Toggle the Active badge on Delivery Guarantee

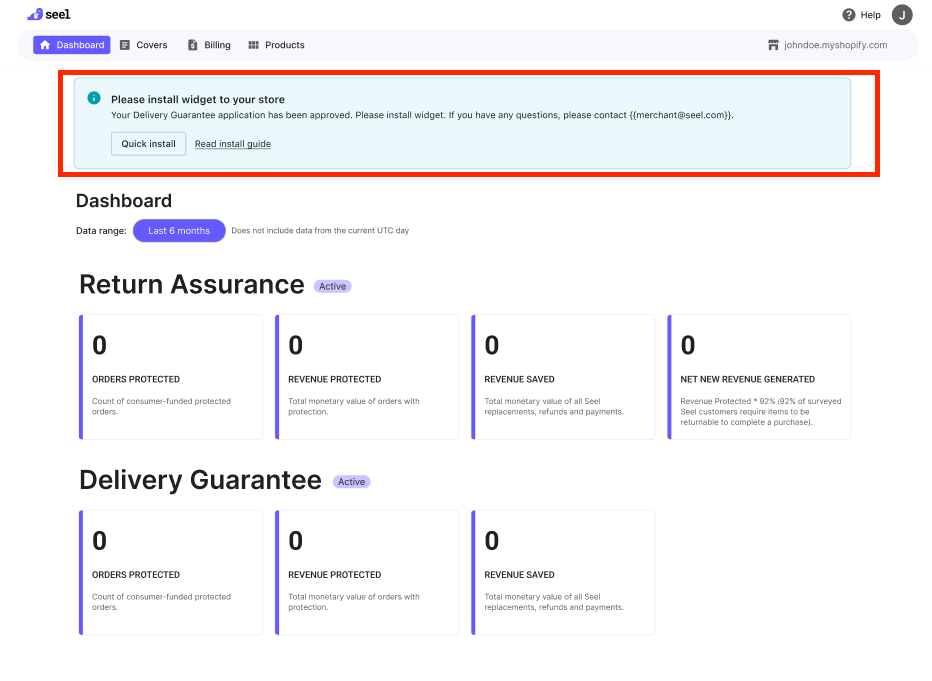[x=351, y=481]
